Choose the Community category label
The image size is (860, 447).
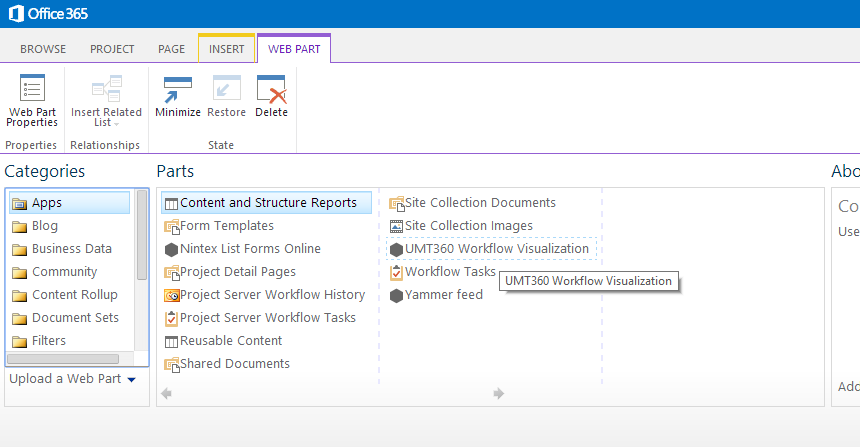point(64,271)
